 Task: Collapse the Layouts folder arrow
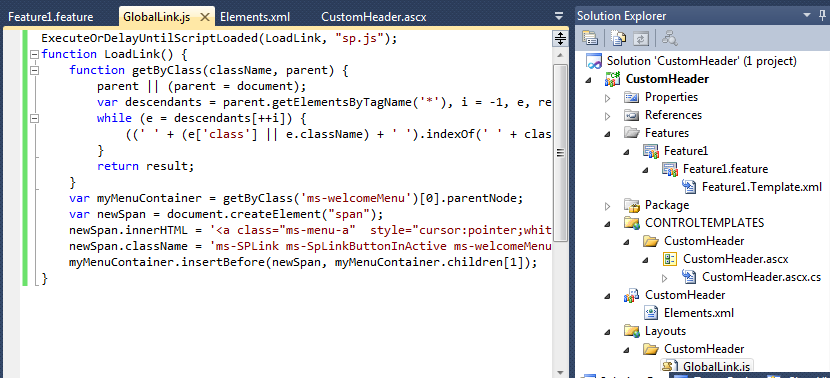tap(608, 331)
